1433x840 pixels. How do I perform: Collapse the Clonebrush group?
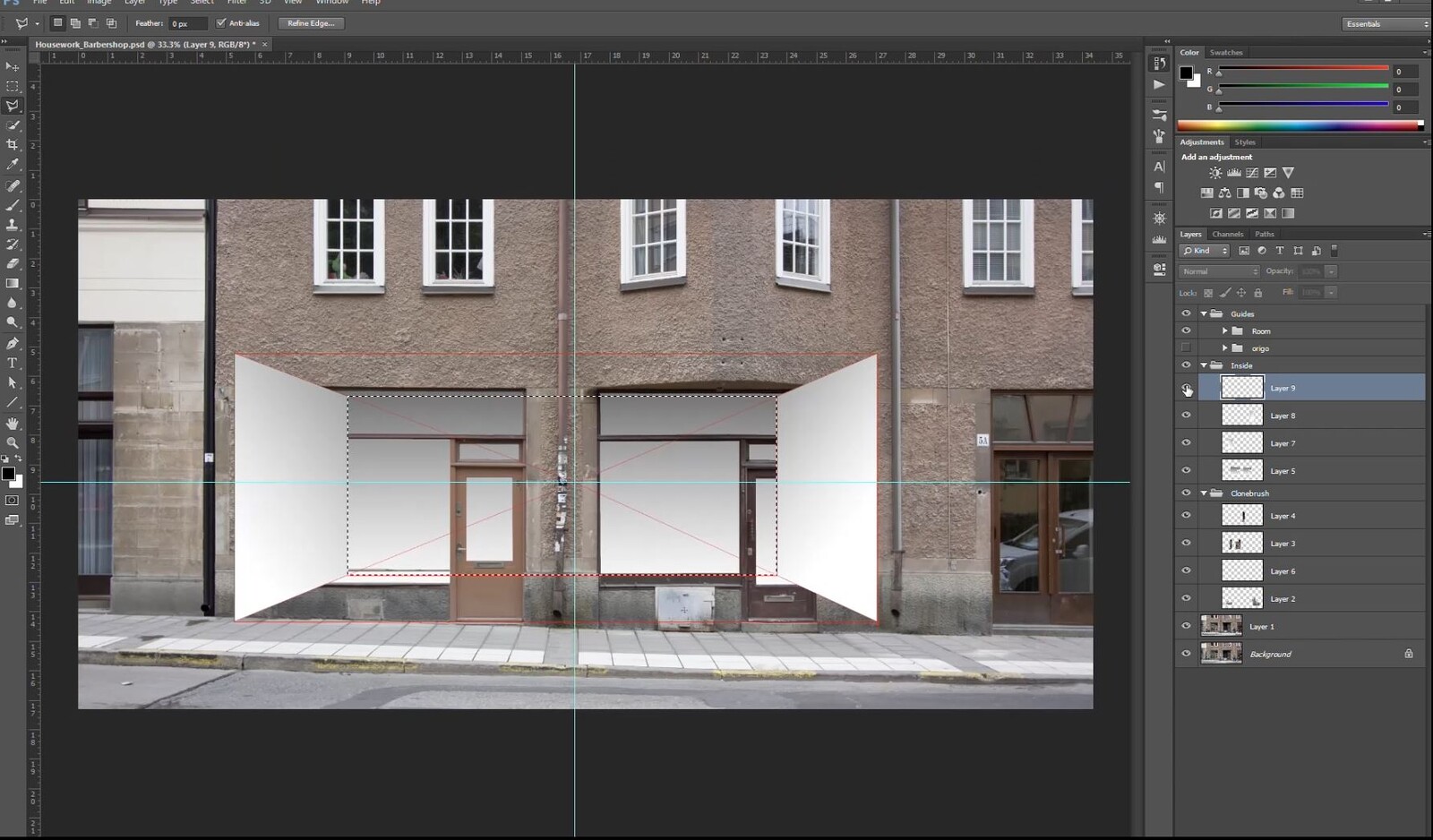point(1204,493)
